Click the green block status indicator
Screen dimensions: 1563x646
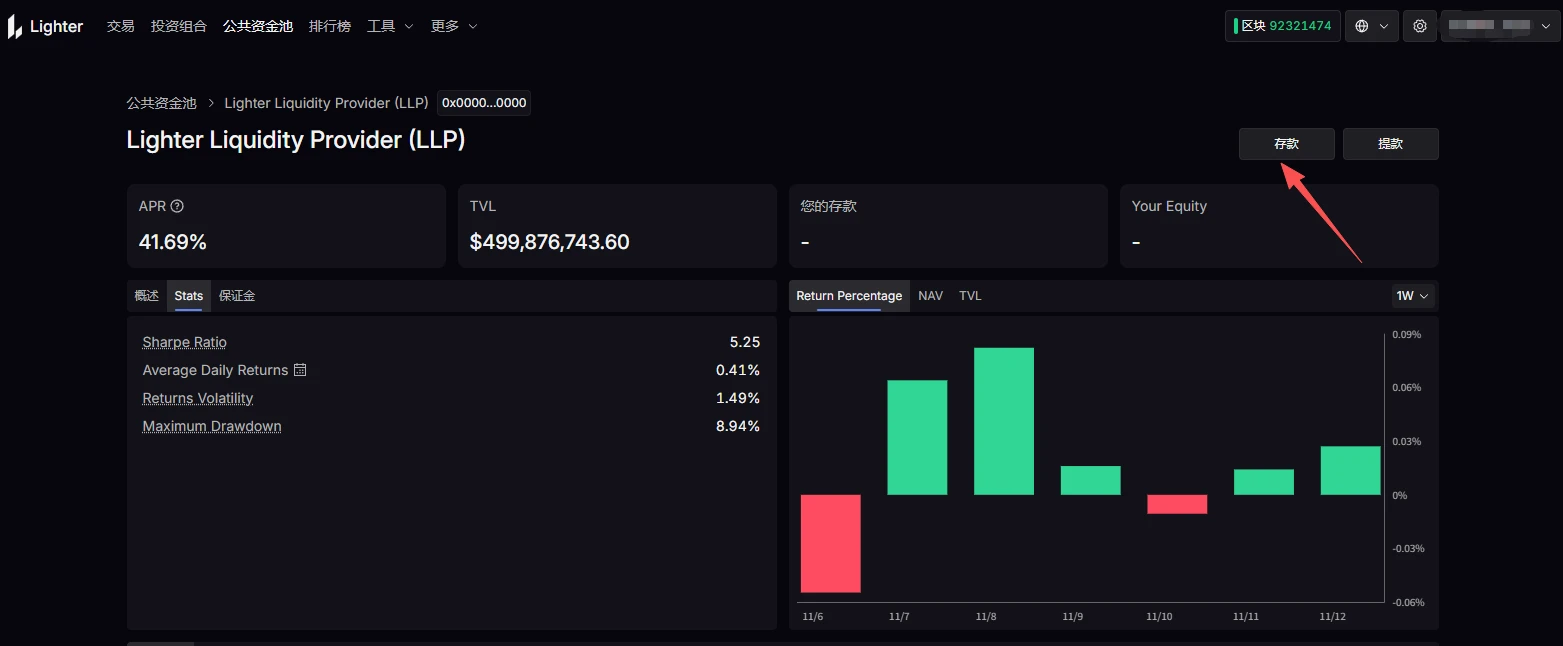(1236, 26)
